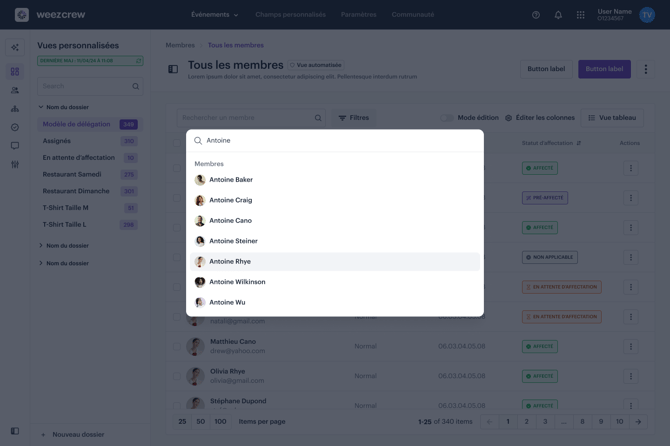Click magnifier in Rechercher un membre field
Image resolution: width=670 pixels, height=446 pixels.
(x=318, y=118)
